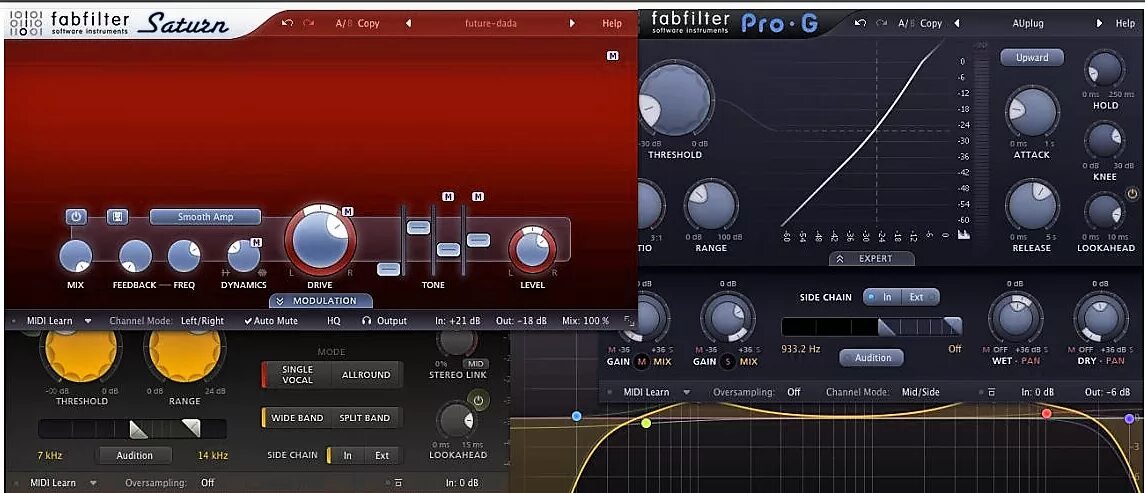Select the green EQ node in Pro-Q

(646, 423)
